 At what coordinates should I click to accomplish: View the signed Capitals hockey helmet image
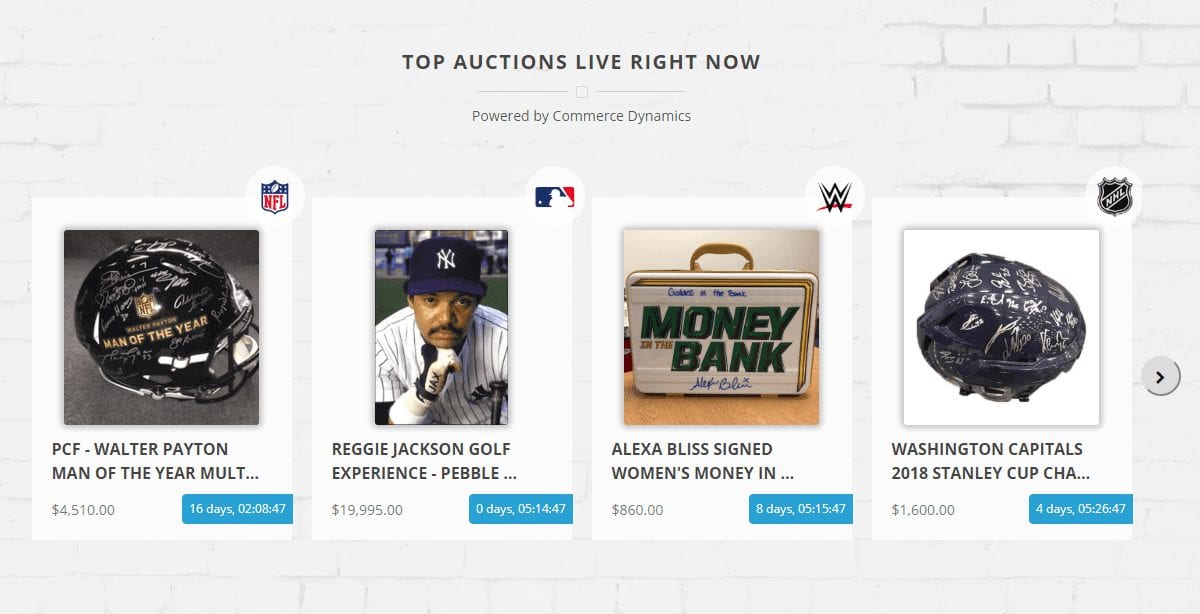click(1002, 328)
